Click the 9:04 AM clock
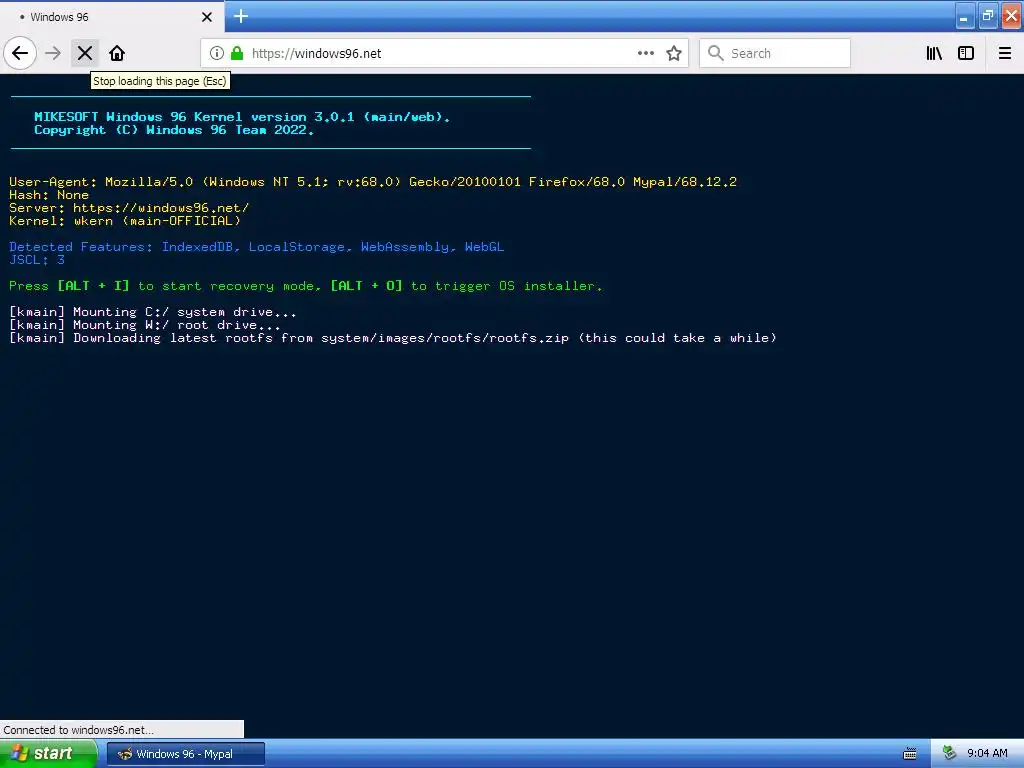Screen dimensions: 1024x768 point(987,754)
